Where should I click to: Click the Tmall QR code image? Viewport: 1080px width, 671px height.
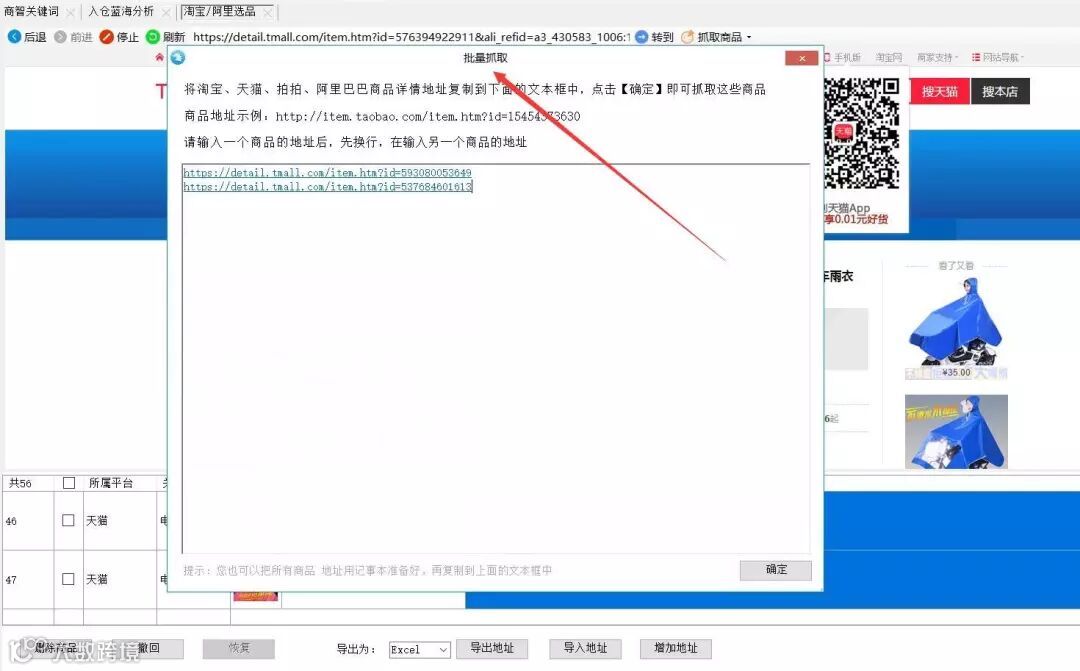862,133
